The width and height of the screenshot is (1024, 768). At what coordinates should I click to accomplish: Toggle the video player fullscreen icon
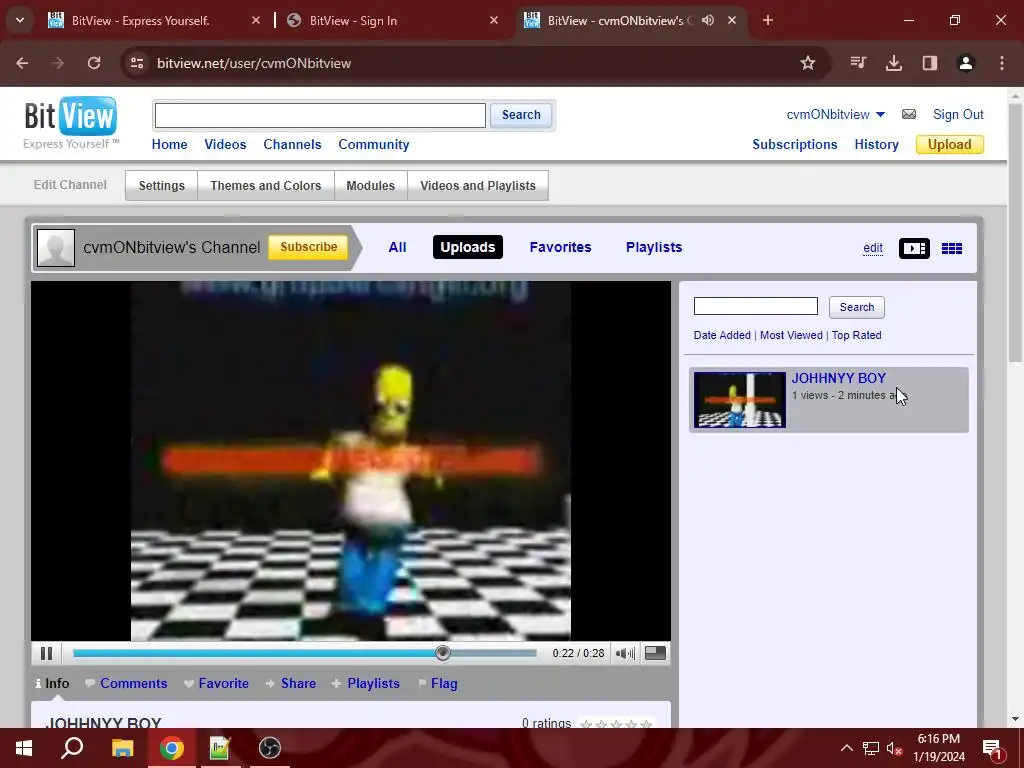click(655, 653)
